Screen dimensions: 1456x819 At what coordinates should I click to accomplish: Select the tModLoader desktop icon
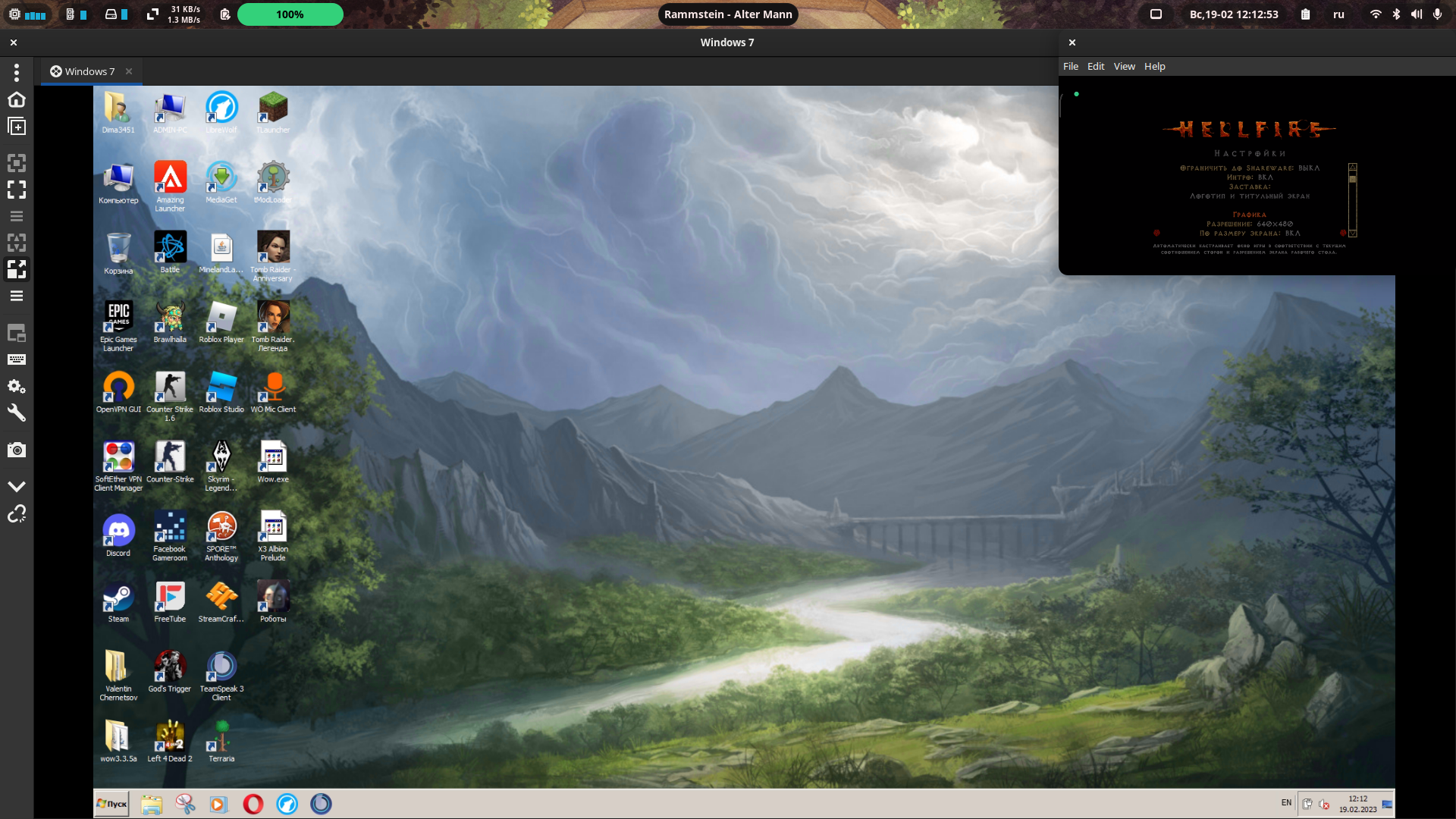click(x=273, y=182)
